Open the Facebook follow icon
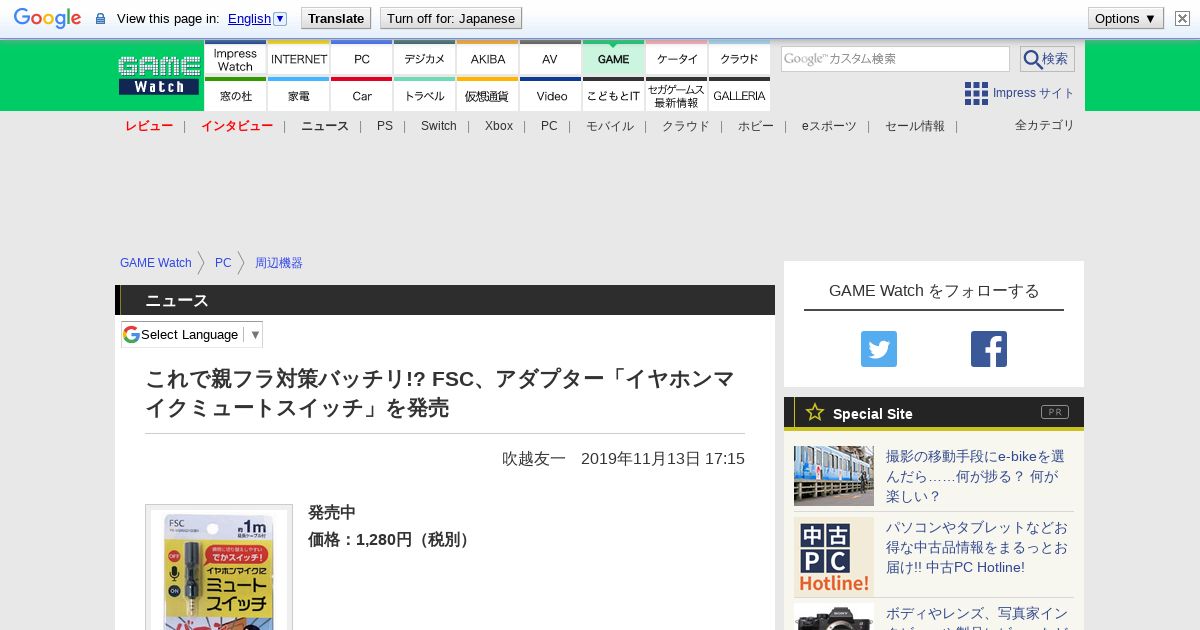 coord(989,349)
